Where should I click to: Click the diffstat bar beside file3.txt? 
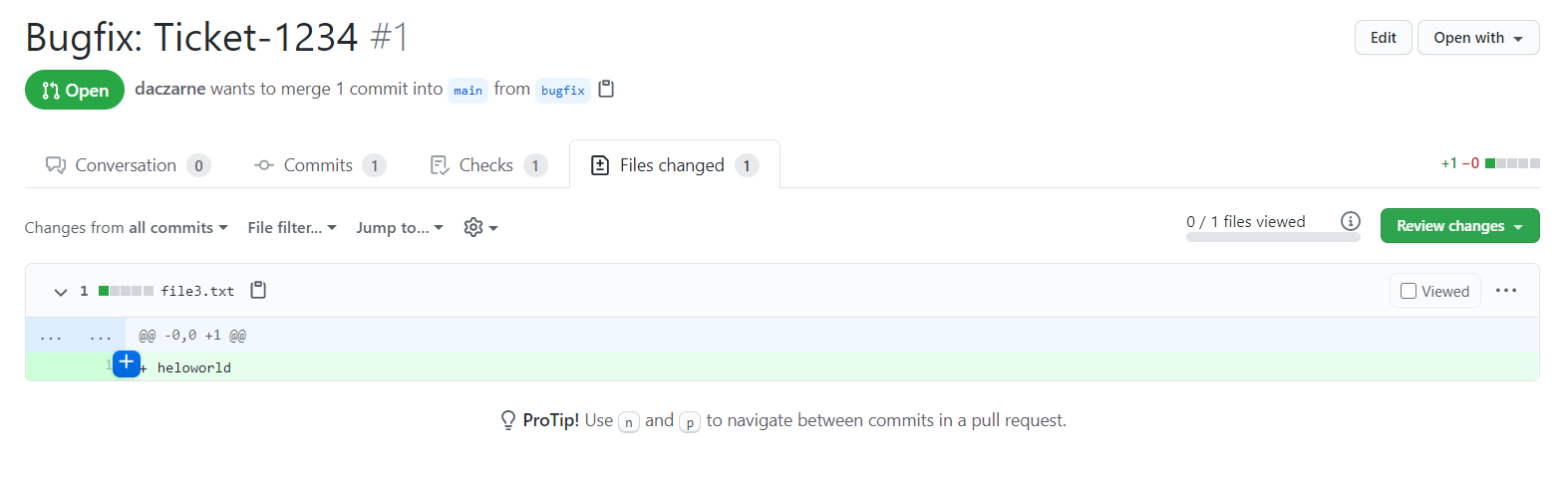(x=126, y=291)
